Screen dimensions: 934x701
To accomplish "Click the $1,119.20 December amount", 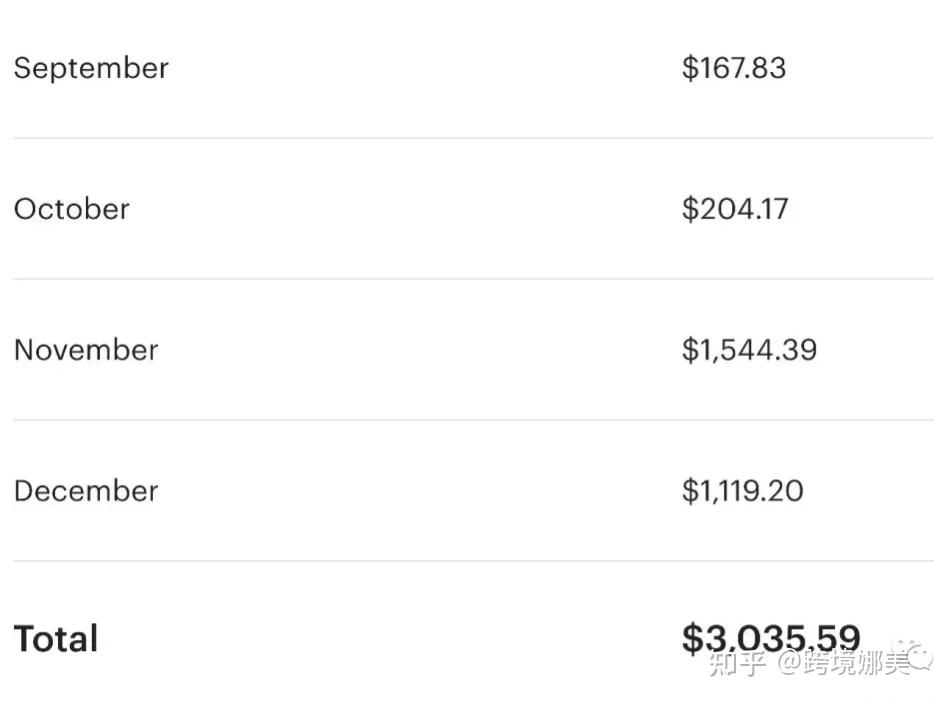I will click(x=742, y=491).
